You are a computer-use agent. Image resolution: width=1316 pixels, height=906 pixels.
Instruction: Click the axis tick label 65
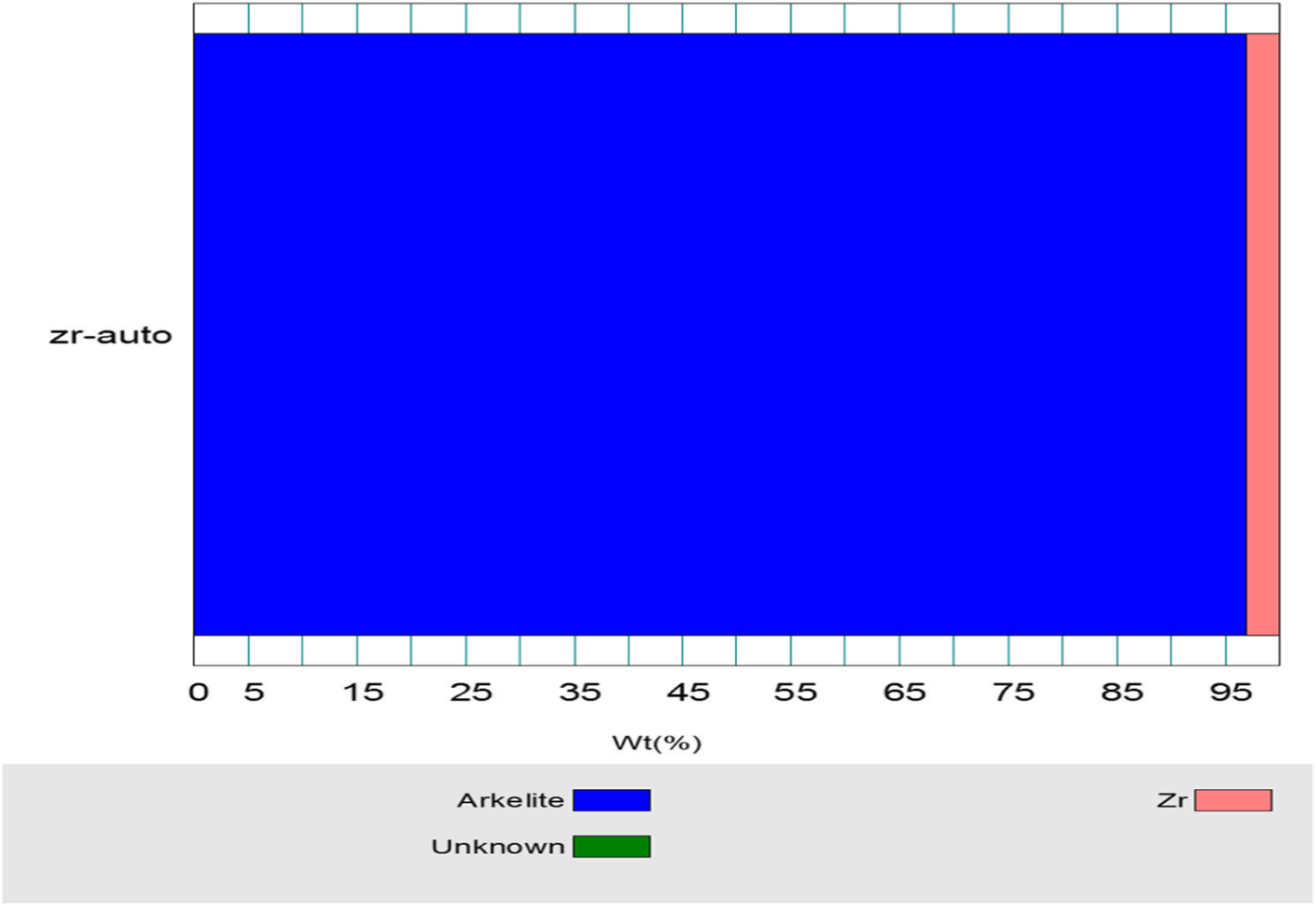click(905, 692)
